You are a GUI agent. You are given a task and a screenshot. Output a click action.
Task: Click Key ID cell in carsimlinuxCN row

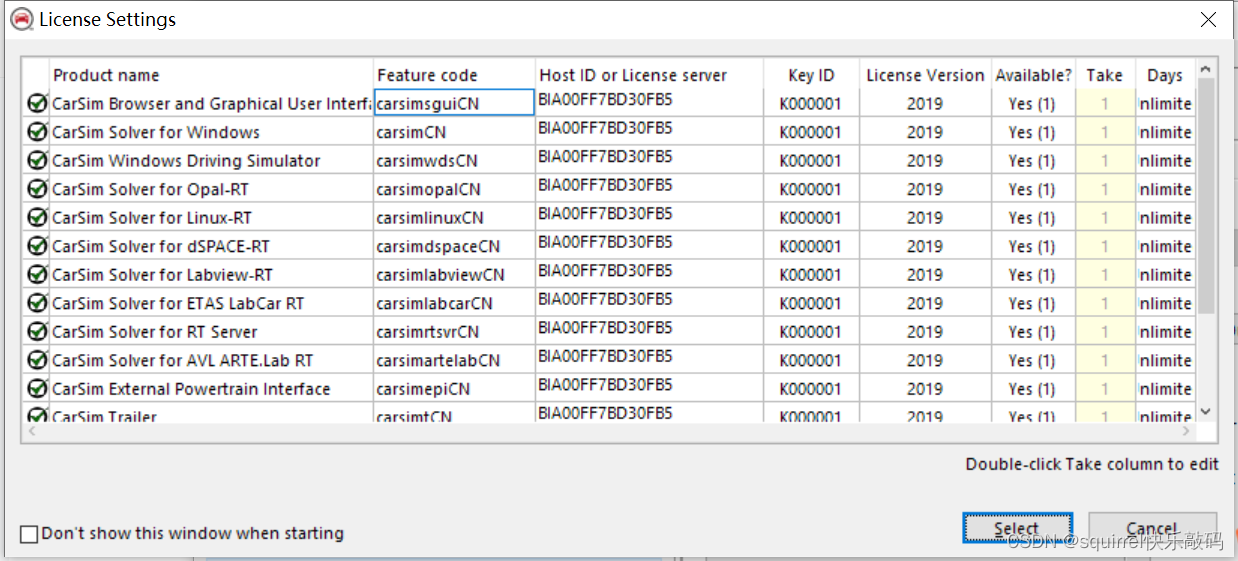pos(811,217)
